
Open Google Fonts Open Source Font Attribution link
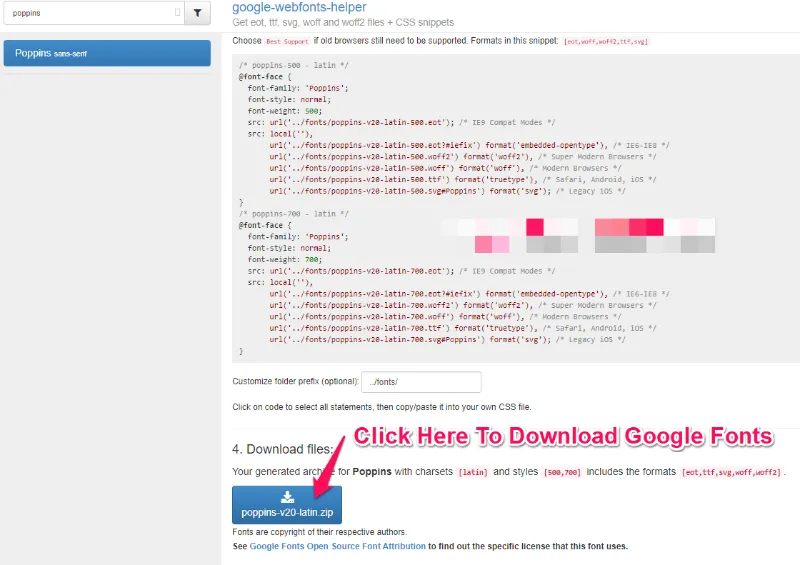pyautogui.click(x=337, y=546)
